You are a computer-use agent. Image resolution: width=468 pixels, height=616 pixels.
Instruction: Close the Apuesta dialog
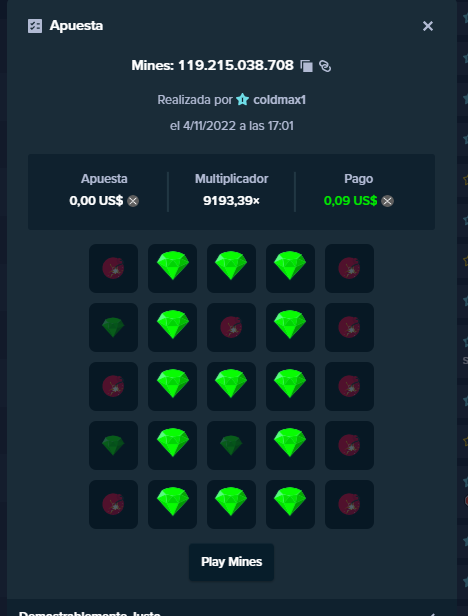pos(428,26)
